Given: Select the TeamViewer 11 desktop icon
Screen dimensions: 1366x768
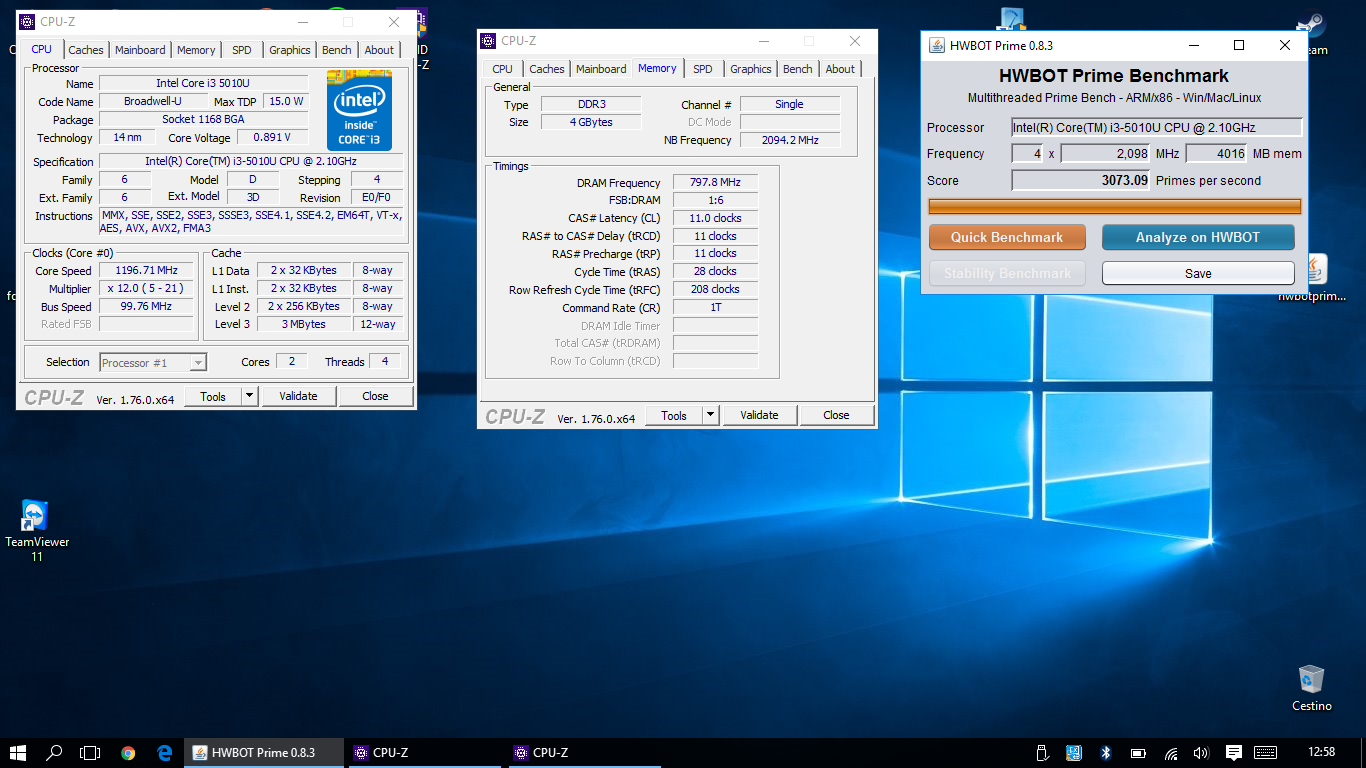Looking at the screenshot, I should coord(36,530).
